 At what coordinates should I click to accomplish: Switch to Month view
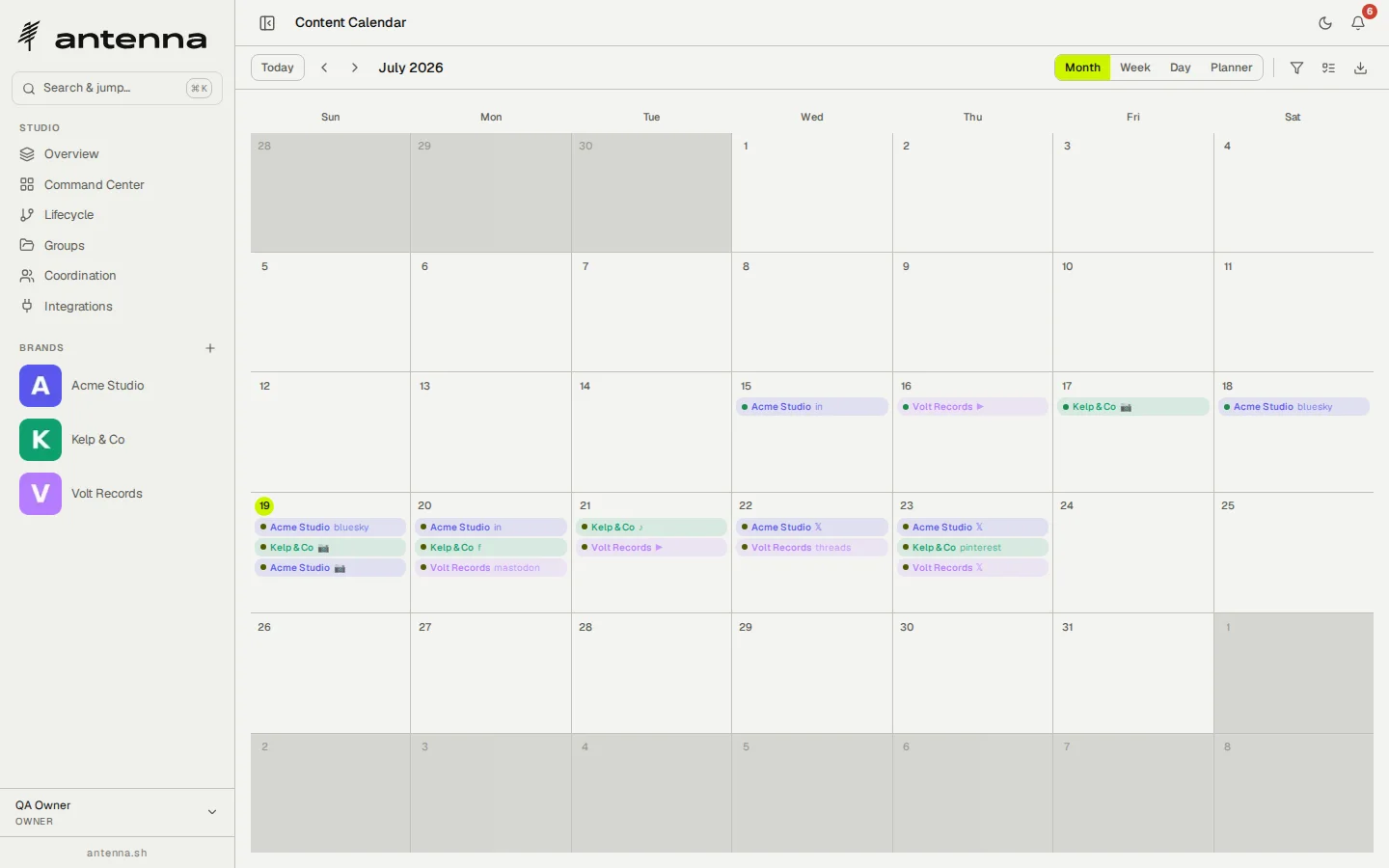[x=1082, y=68]
